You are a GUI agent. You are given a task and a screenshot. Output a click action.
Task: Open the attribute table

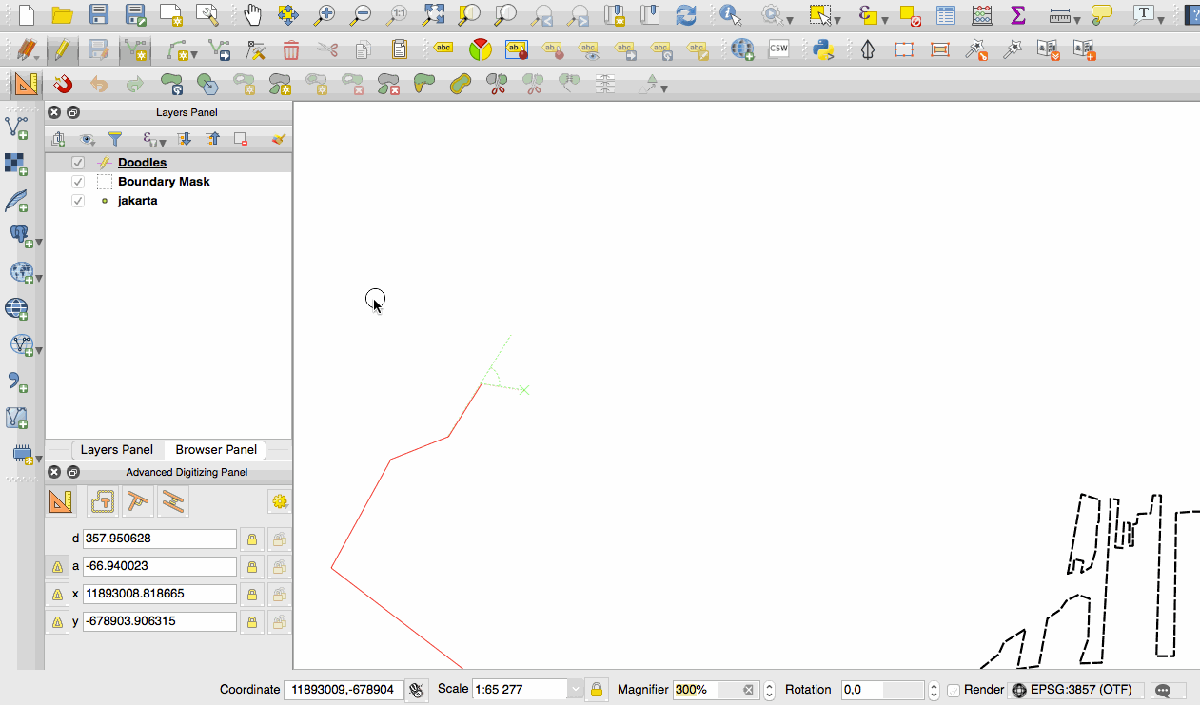coord(945,15)
